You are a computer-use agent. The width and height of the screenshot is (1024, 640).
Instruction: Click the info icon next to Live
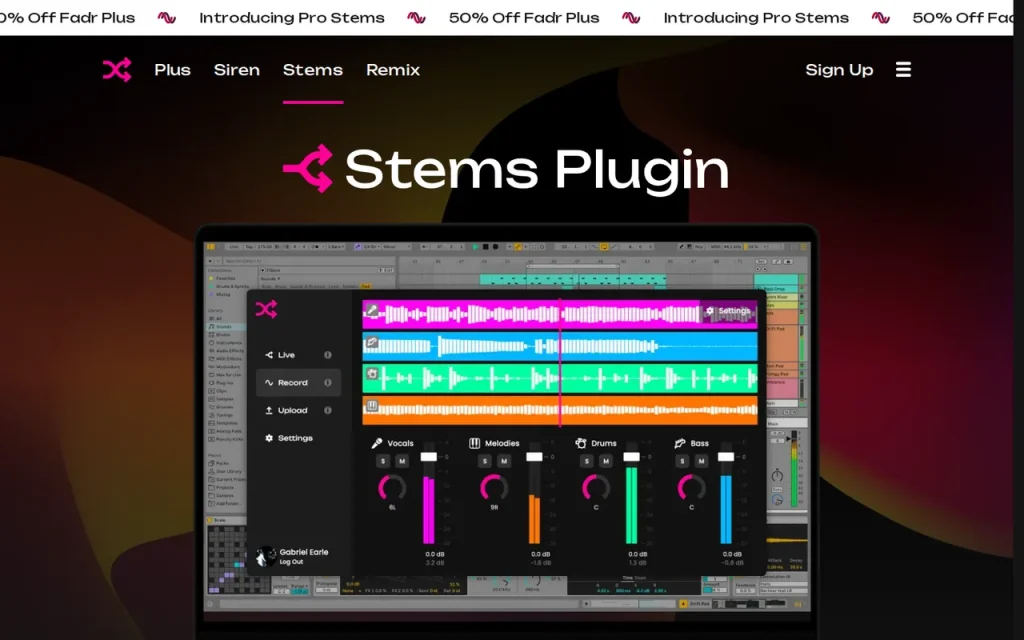(328, 355)
